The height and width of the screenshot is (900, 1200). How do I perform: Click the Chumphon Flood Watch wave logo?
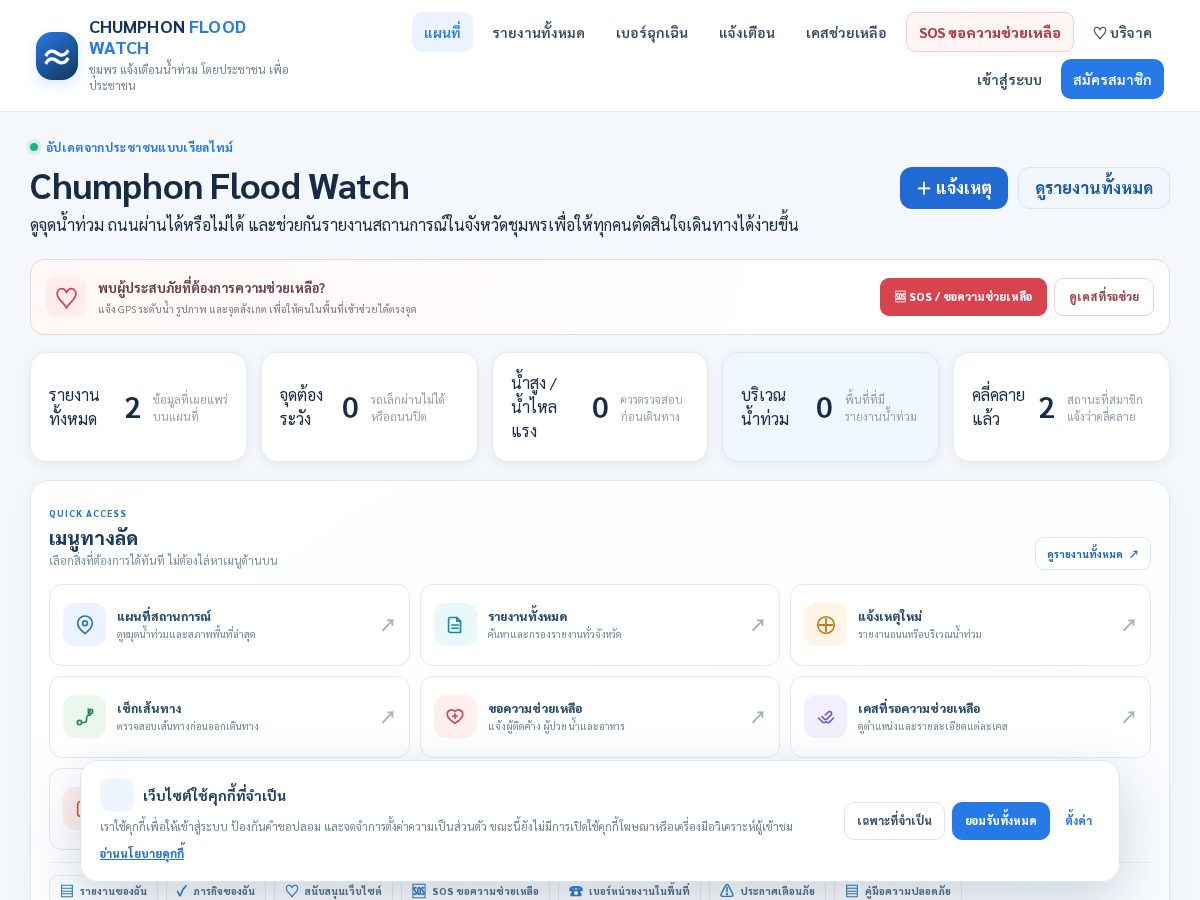point(57,56)
